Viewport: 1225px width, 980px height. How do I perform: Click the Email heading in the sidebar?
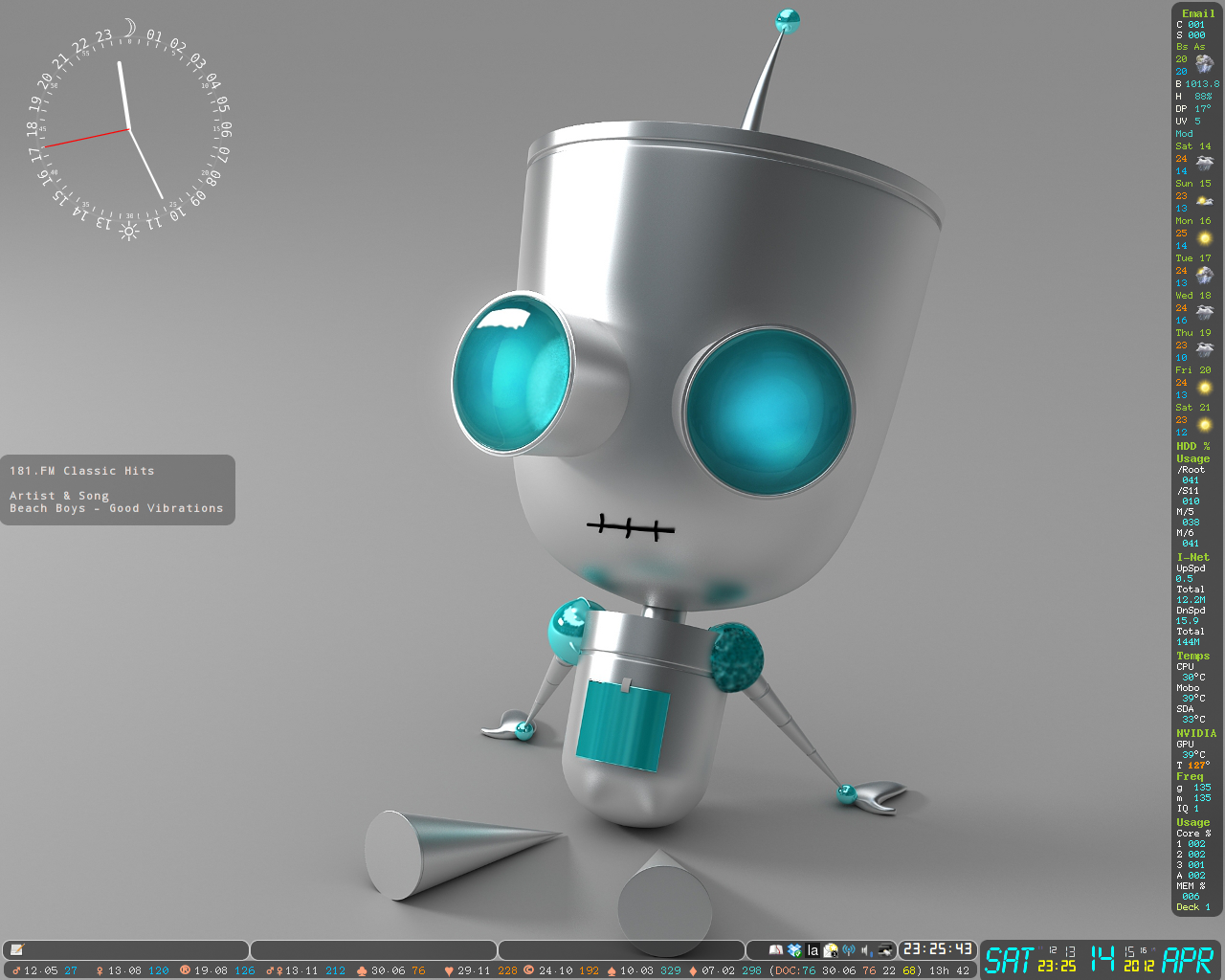pyautogui.click(x=1197, y=13)
